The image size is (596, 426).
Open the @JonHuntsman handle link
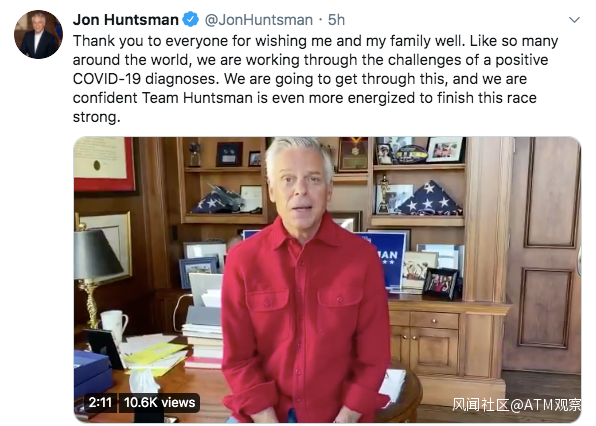pos(258,20)
